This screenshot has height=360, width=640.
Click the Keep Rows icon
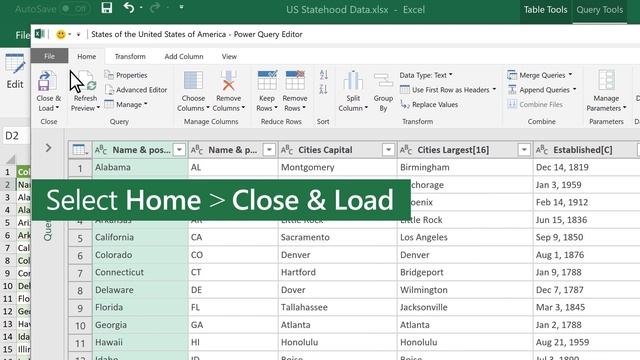267,80
